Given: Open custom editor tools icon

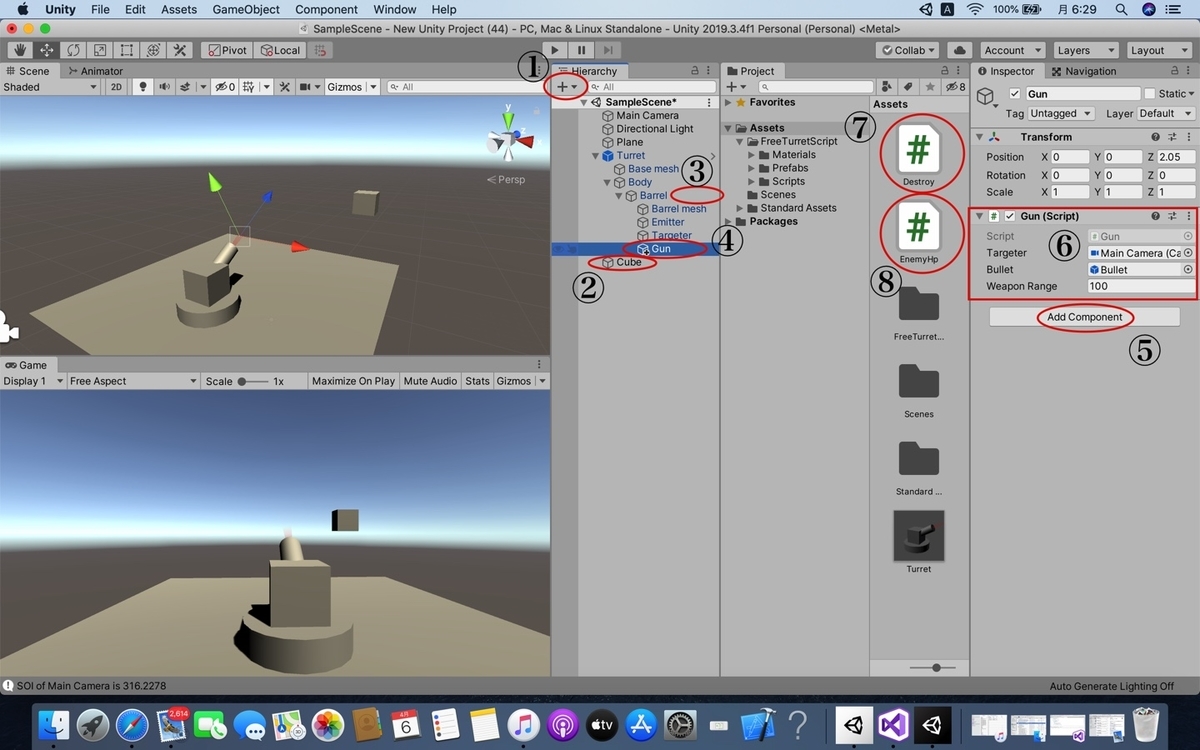Looking at the screenshot, I should [180, 50].
